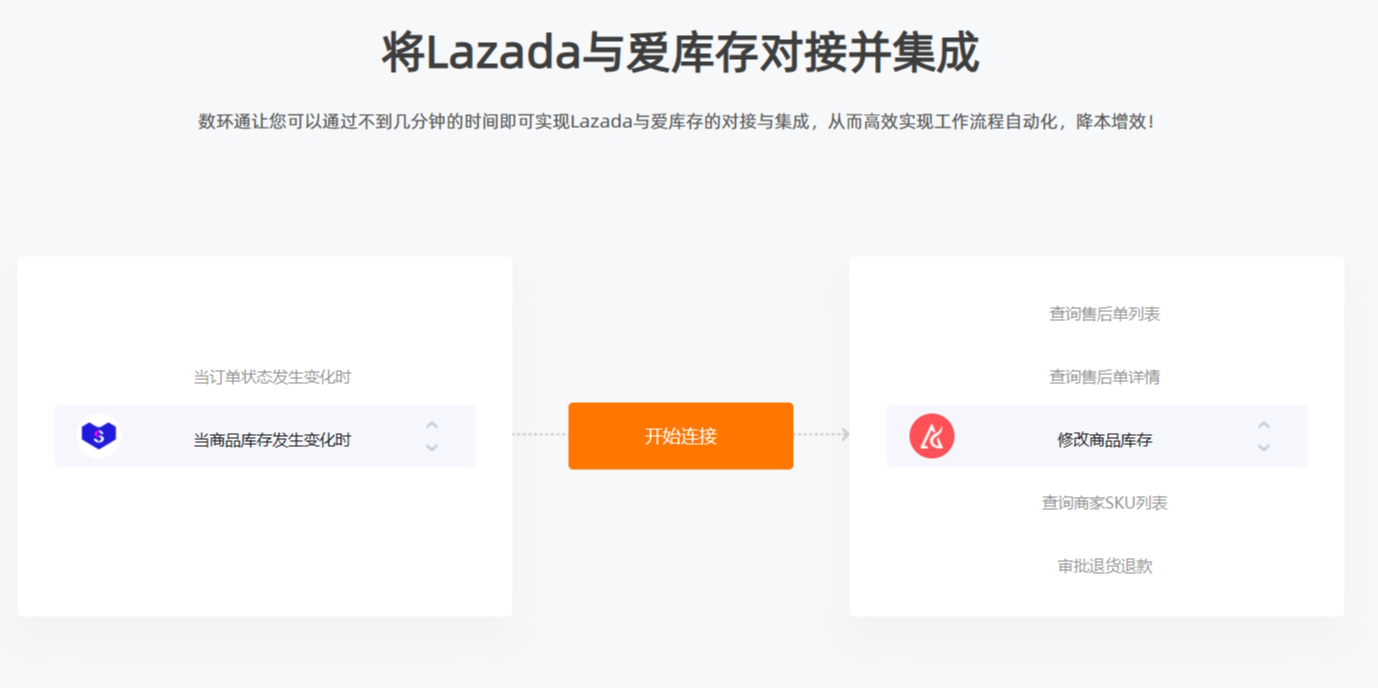Click down chevron in Lazada trigger selector
Image resolution: width=1378 pixels, height=688 pixels.
[432, 447]
